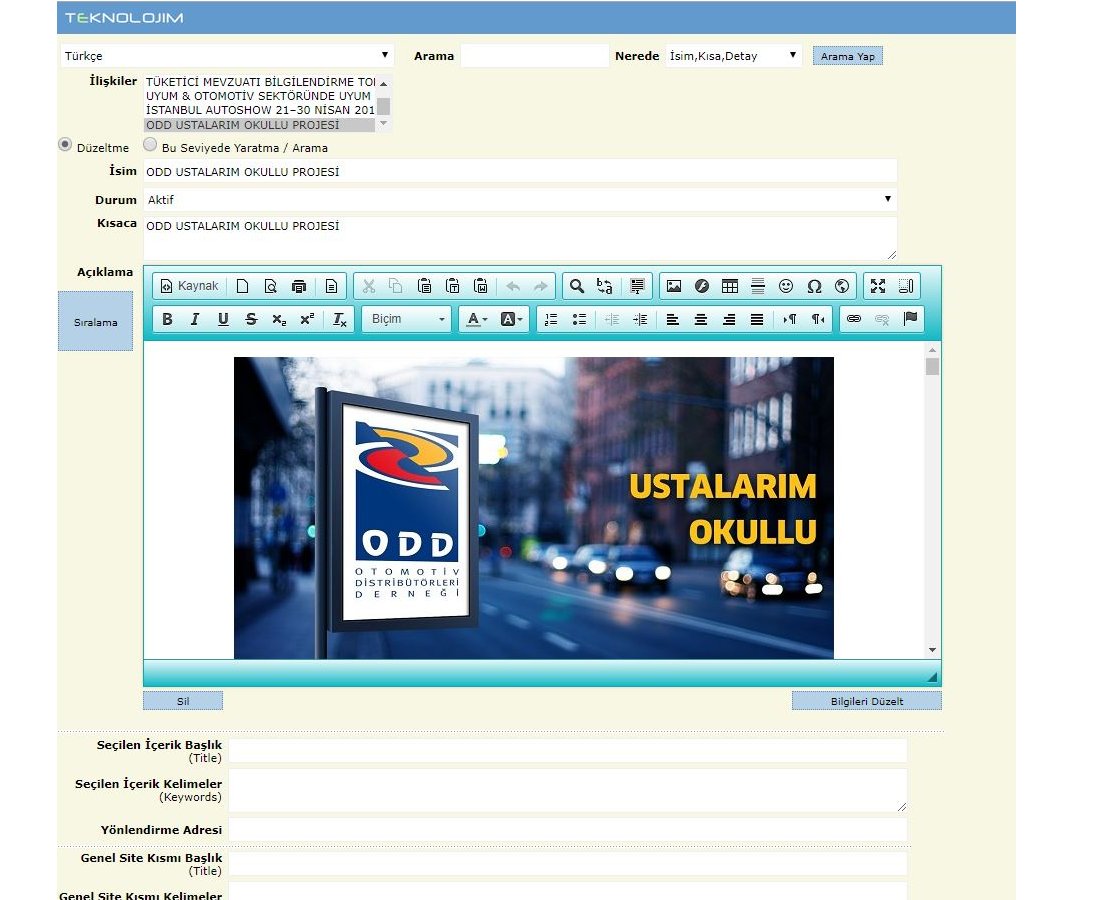
Task: Set text direction left-to-right
Action: coord(790,319)
